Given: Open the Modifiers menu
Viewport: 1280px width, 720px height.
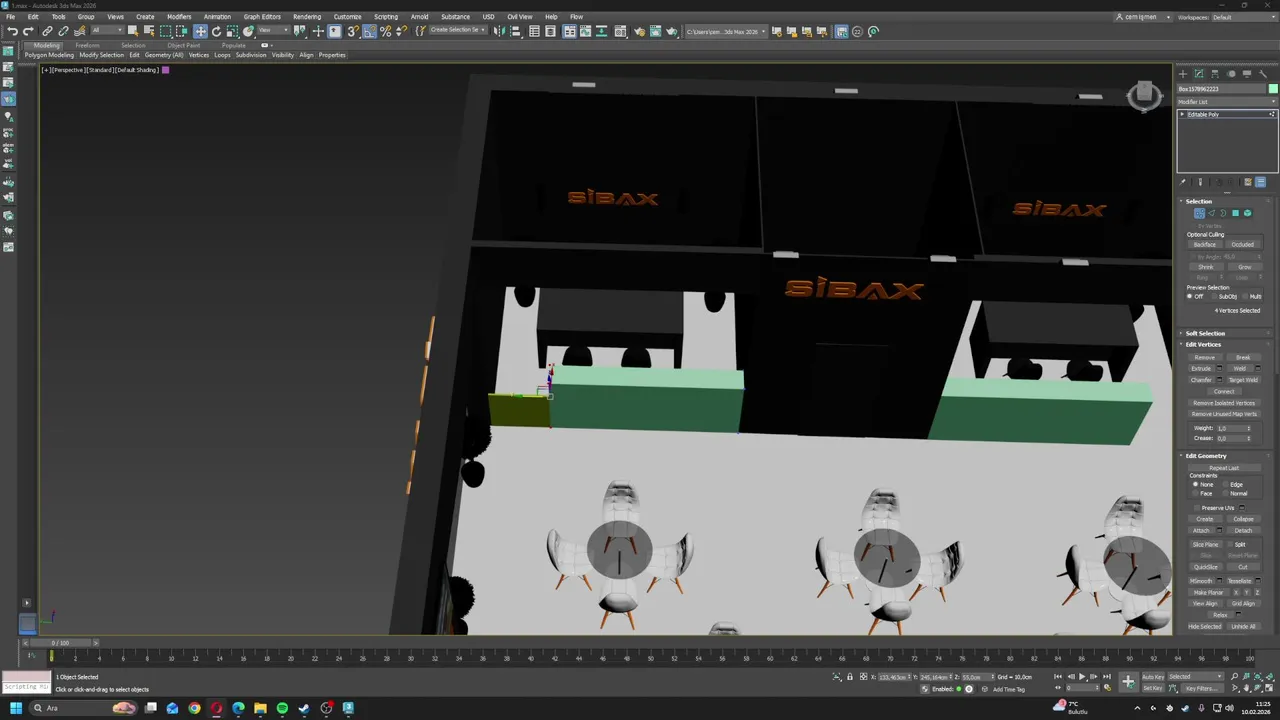Looking at the screenshot, I should pos(179,17).
